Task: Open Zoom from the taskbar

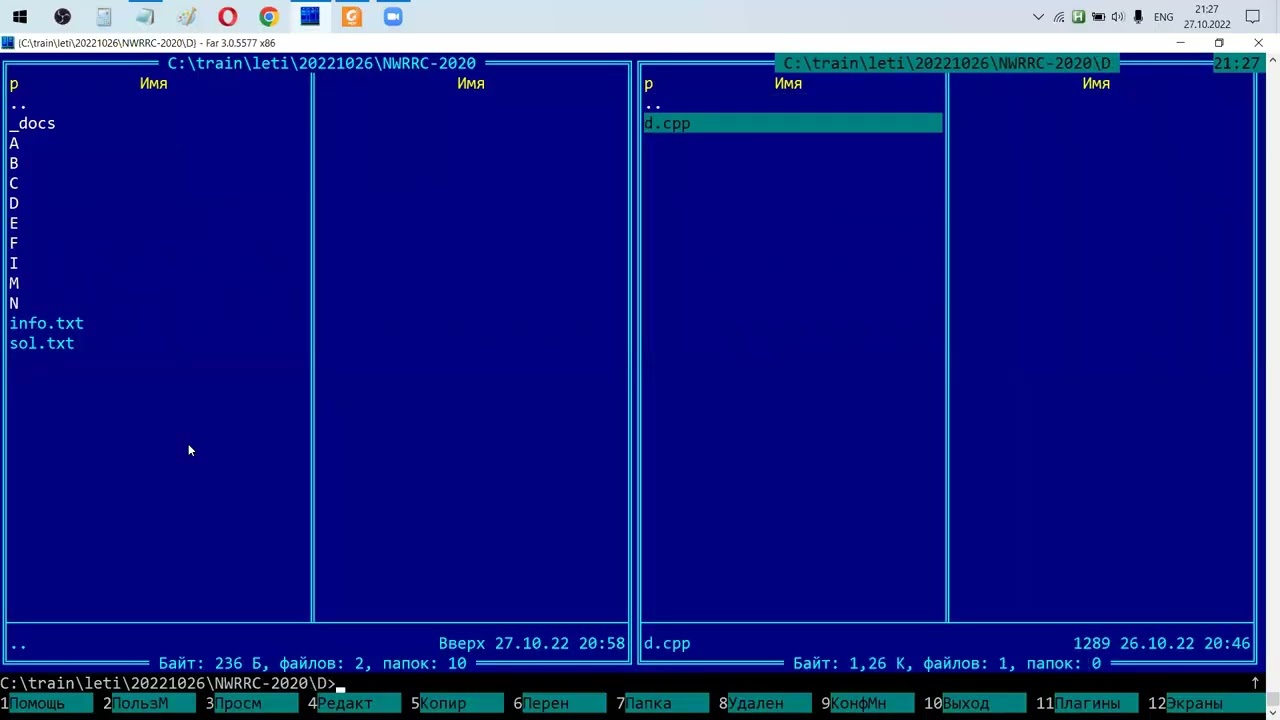Action: 393,17
